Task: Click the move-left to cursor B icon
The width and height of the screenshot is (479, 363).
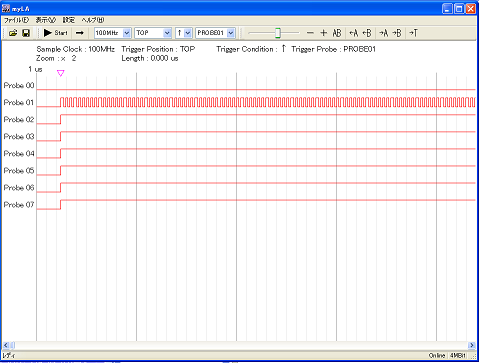Action: click(x=367, y=33)
